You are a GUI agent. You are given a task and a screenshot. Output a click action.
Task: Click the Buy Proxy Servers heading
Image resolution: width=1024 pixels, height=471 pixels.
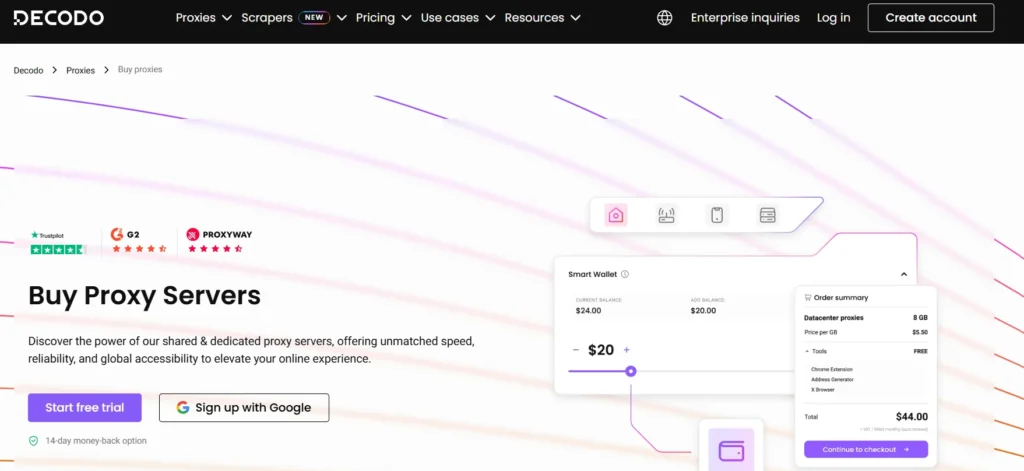pos(144,296)
